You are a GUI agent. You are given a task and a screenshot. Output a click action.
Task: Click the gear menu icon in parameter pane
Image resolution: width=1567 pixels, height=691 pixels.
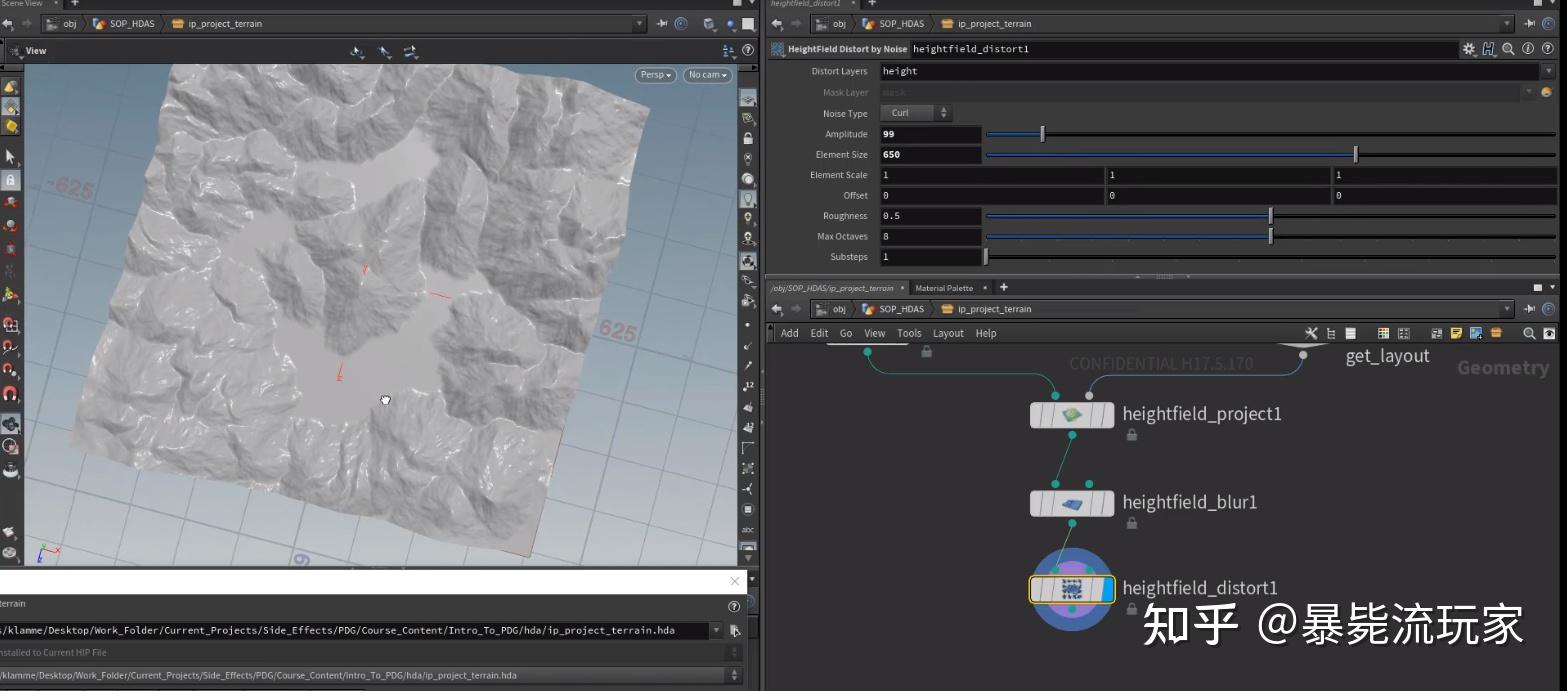click(1468, 49)
